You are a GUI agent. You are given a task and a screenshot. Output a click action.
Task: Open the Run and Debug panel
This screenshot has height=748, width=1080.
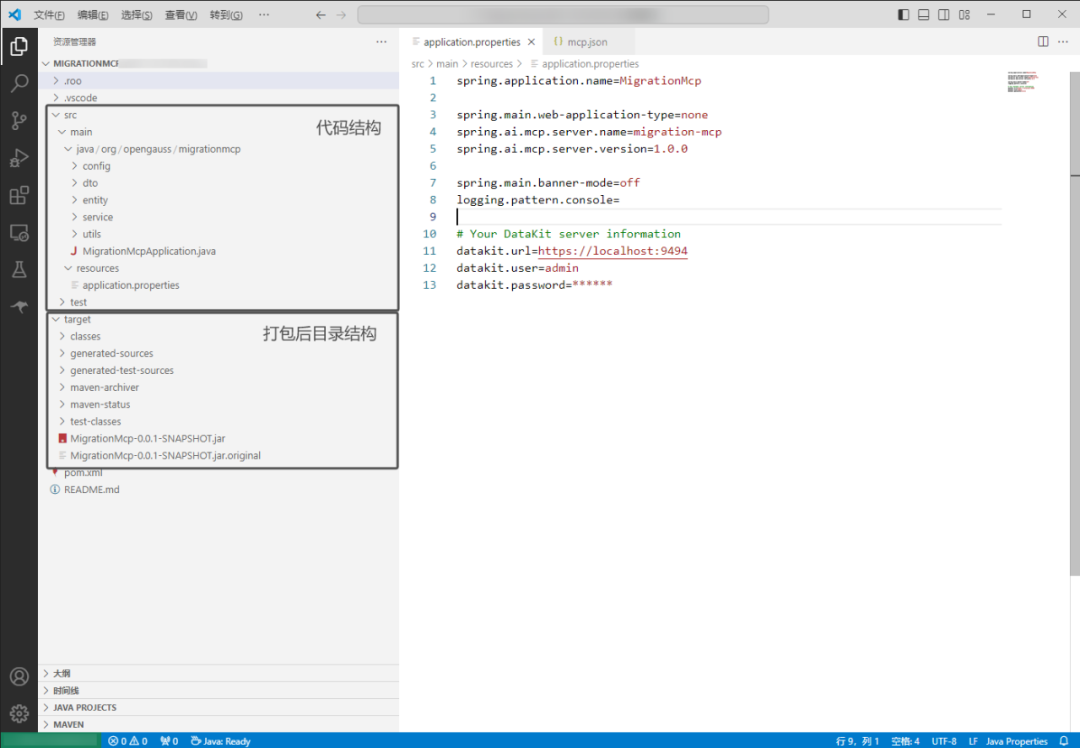coord(20,158)
